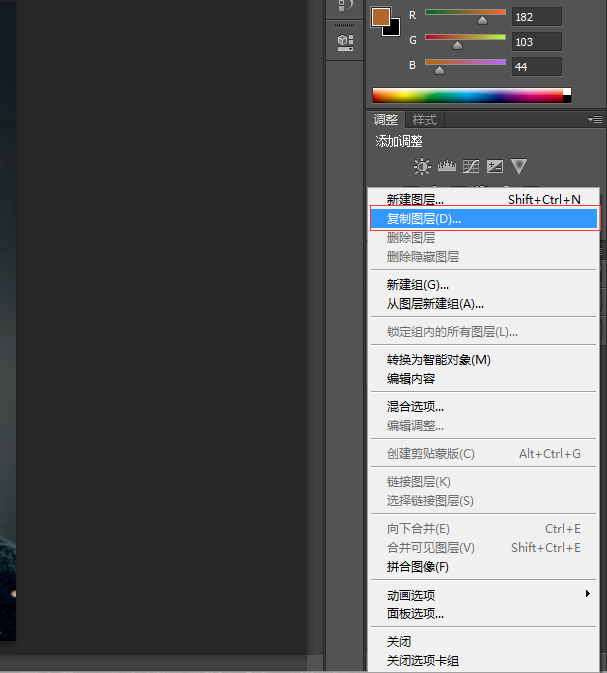Select 拼合图像(F) menu entry

(x=483, y=567)
